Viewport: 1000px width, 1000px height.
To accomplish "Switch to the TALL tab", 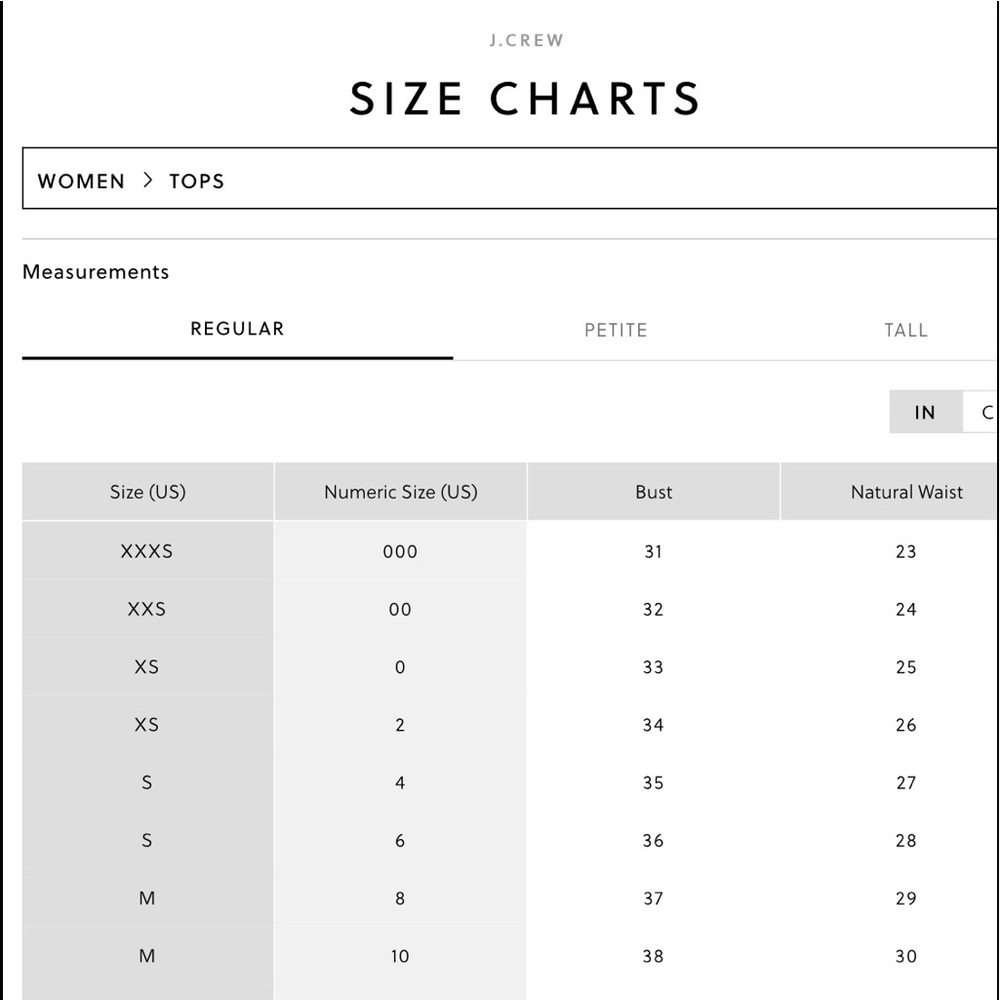I will (x=906, y=330).
